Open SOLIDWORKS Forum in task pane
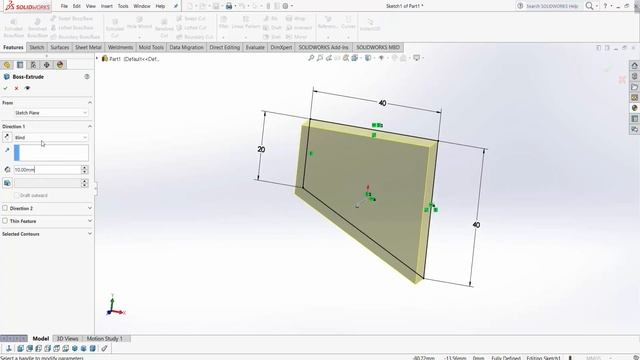640x360 pixels. pos(634,129)
